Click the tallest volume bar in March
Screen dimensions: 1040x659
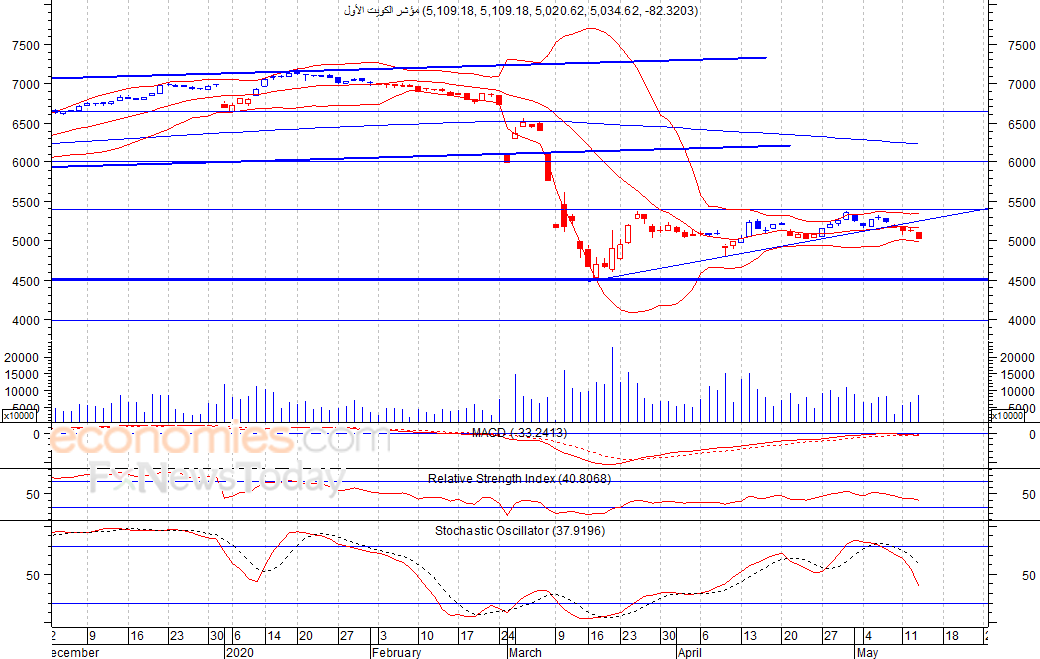click(612, 385)
